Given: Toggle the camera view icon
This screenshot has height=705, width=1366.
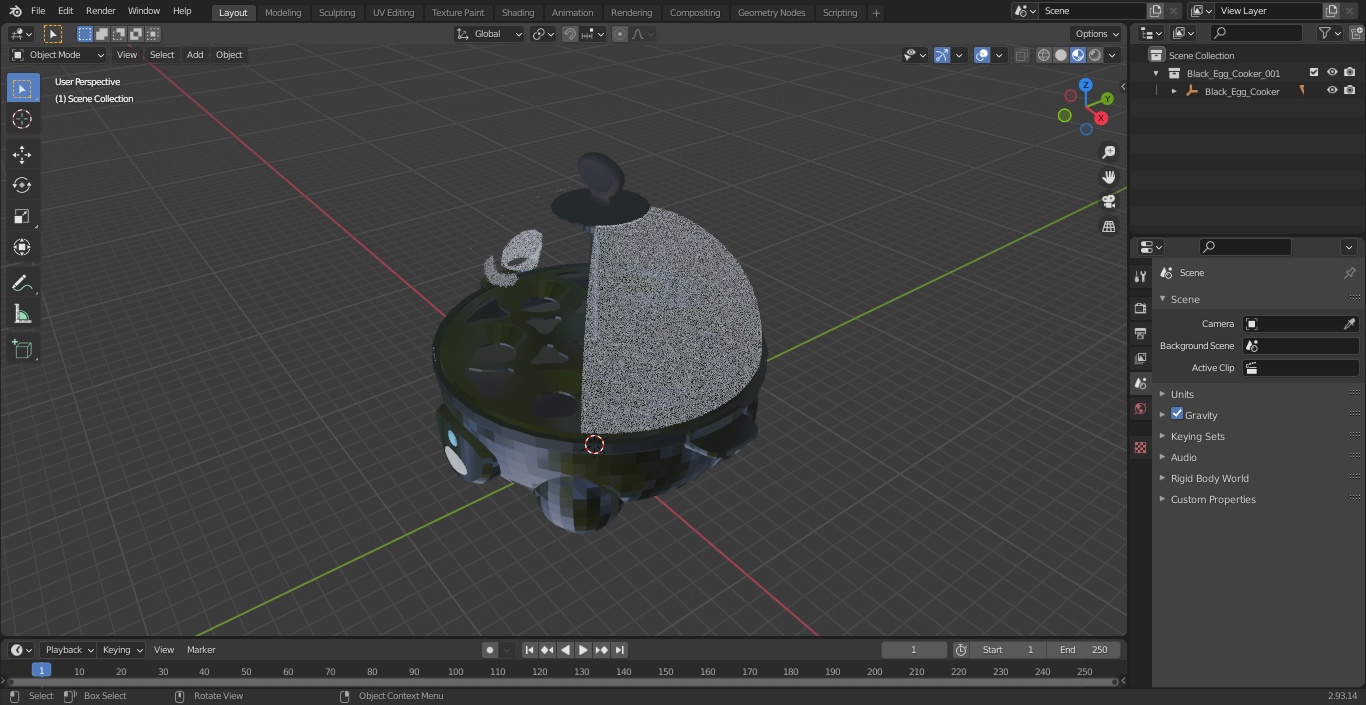Looking at the screenshot, I should coord(1108,202).
